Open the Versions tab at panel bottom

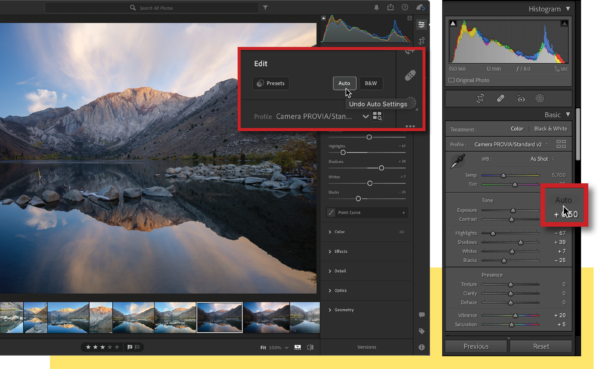[x=367, y=347]
